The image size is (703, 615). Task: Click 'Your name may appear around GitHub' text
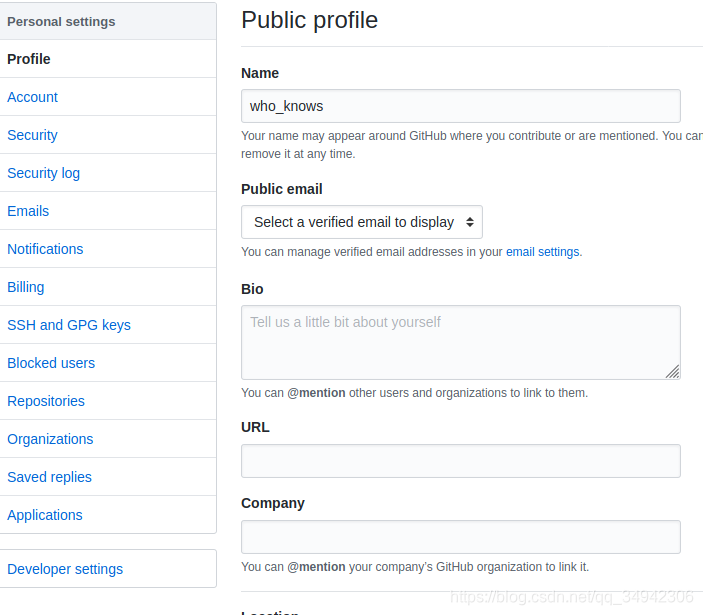pos(472,145)
